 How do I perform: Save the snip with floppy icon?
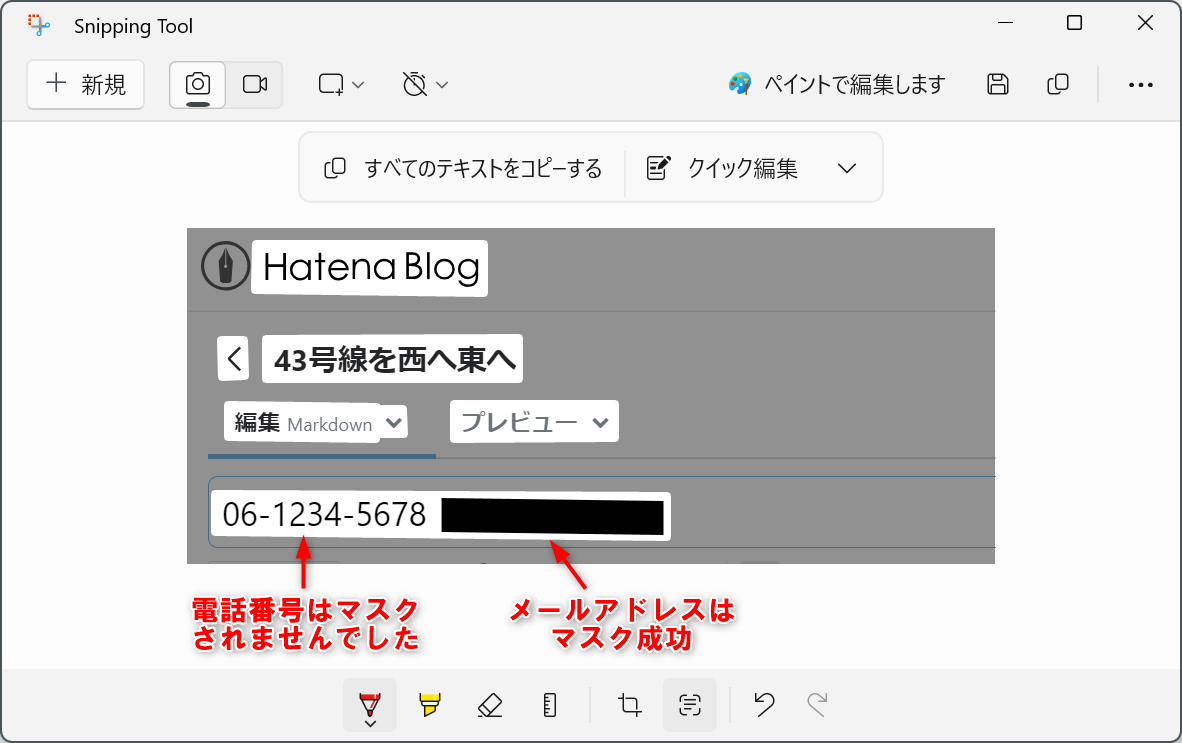click(997, 84)
